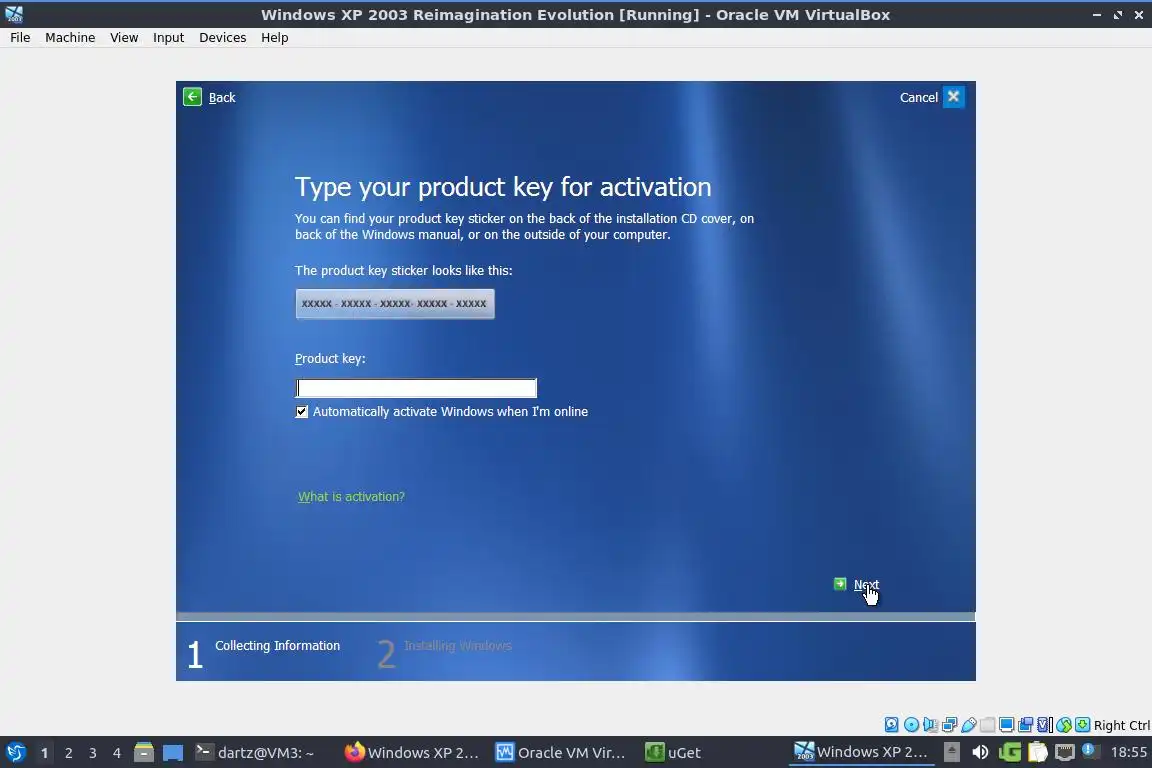Click VirtualBox CPU virtualization indicator
The image size is (1152, 768).
pyautogui.click(x=1045, y=725)
